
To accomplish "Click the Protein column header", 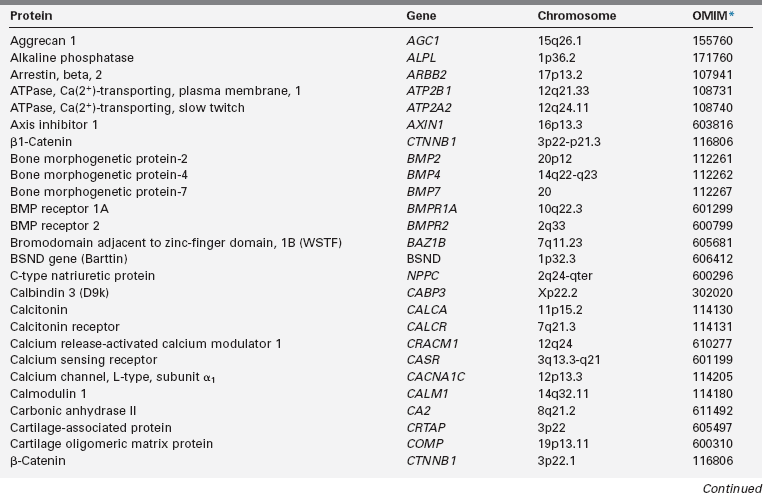I will tap(32, 17).
